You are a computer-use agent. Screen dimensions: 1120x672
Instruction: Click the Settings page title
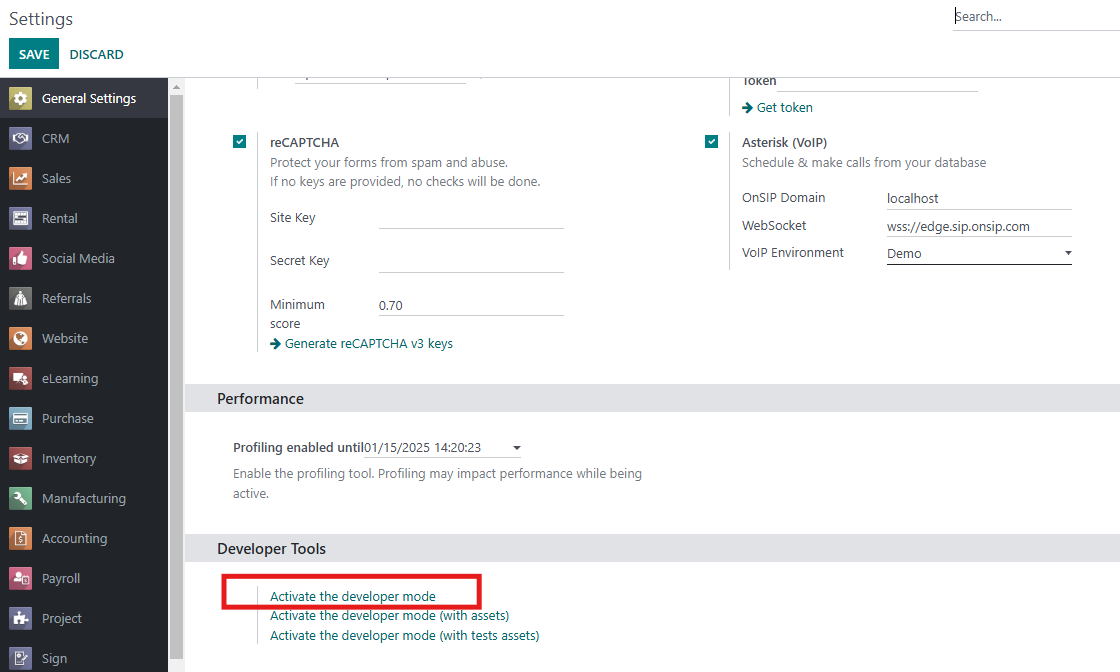[41, 19]
